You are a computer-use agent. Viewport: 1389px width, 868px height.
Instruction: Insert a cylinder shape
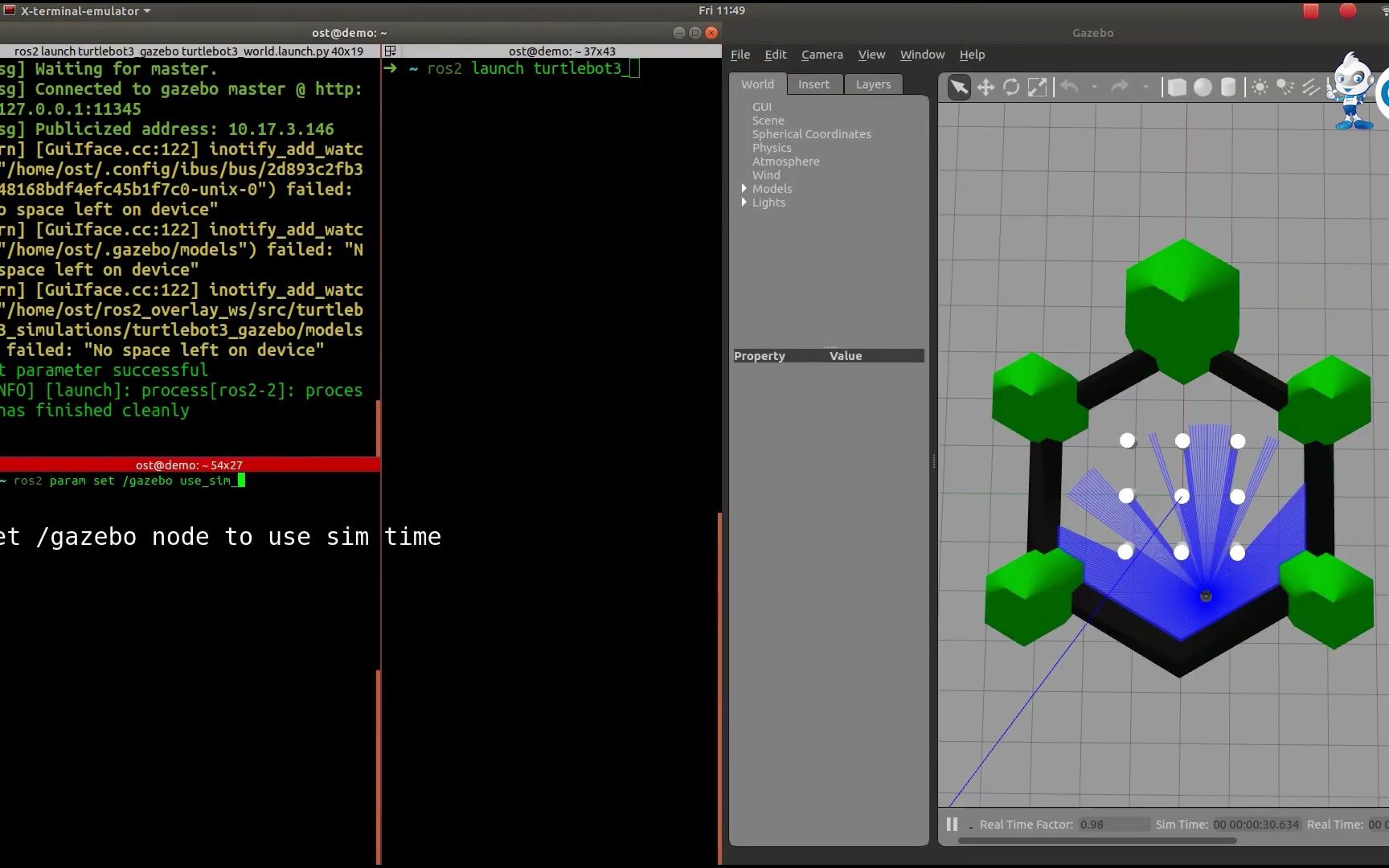(1228, 87)
